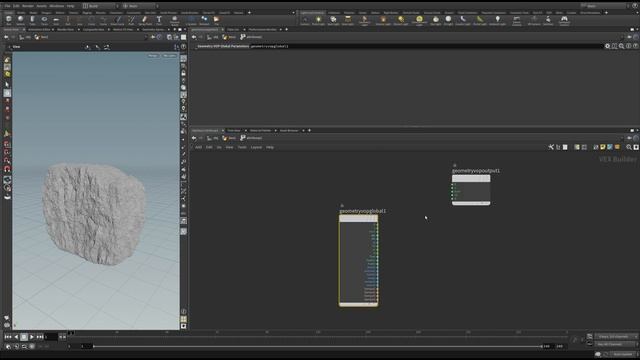Open network editor Add menu
The width and height of the screenshot is (640, 360).
pos(198,147)
